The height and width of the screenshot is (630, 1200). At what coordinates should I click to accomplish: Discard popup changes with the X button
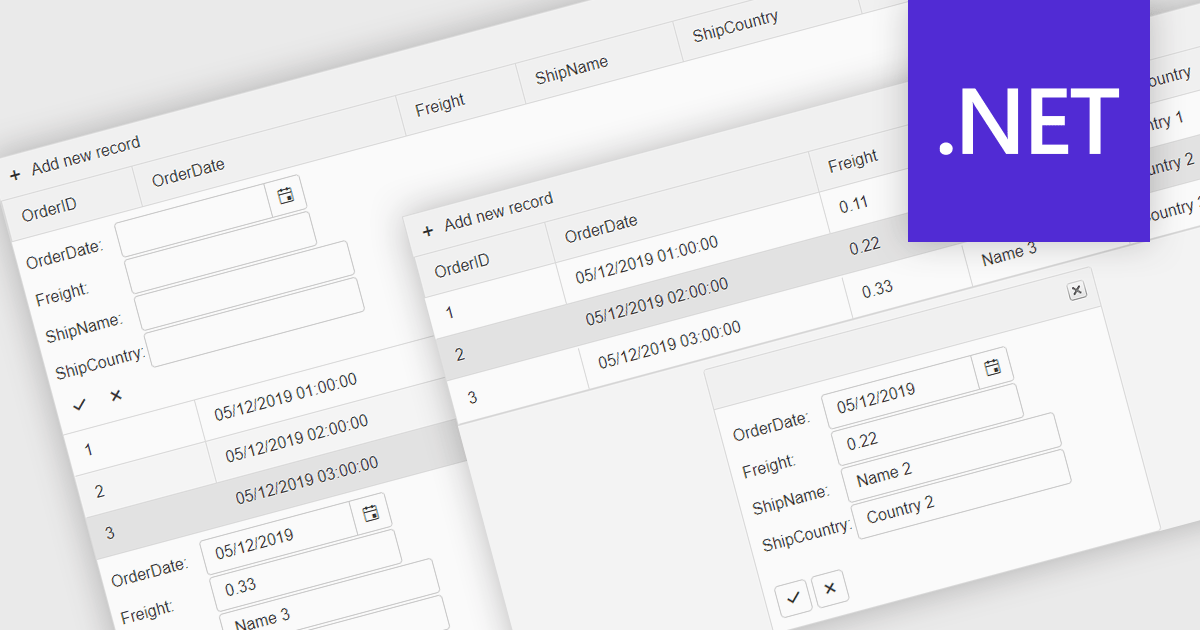pyautogui.click(x=829, y=589)
